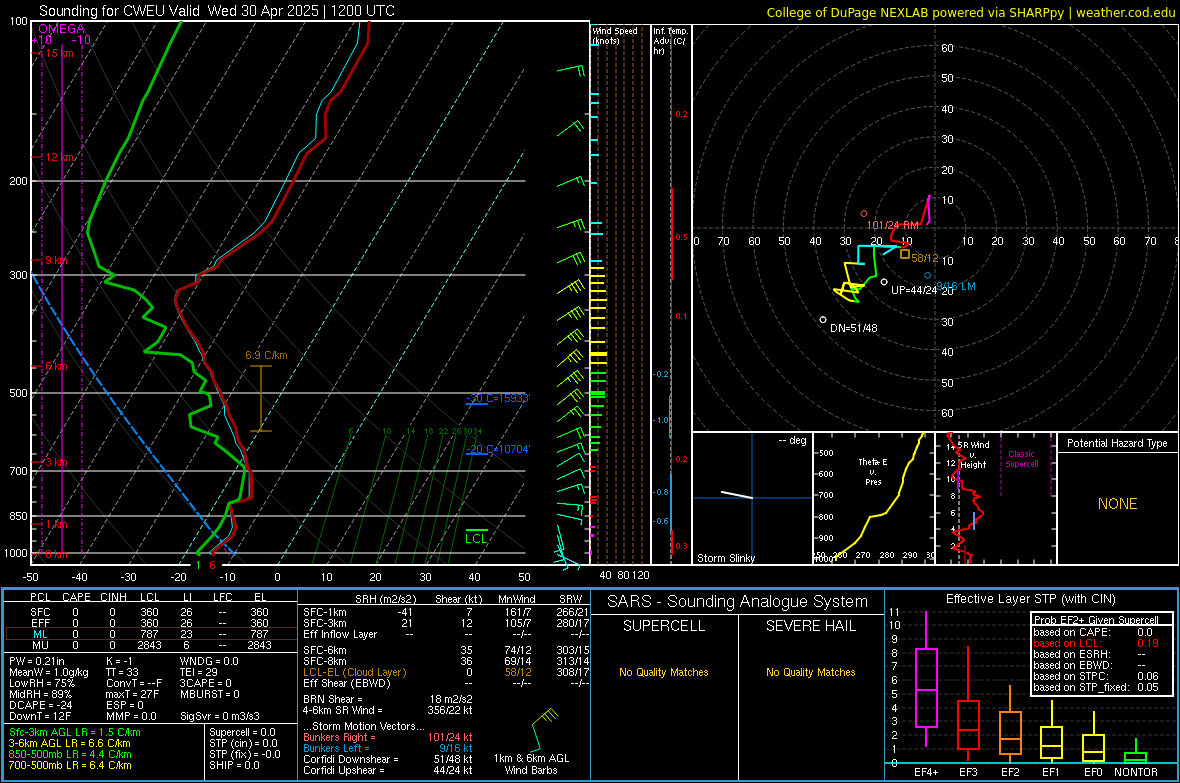This screenshot has width=1180, height=783.
Task: Click the OMEGA label
Action: pos(62,29)
